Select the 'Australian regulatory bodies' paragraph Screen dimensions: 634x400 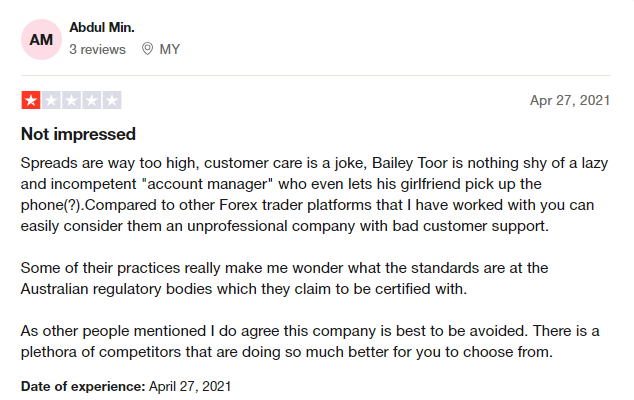285,279
